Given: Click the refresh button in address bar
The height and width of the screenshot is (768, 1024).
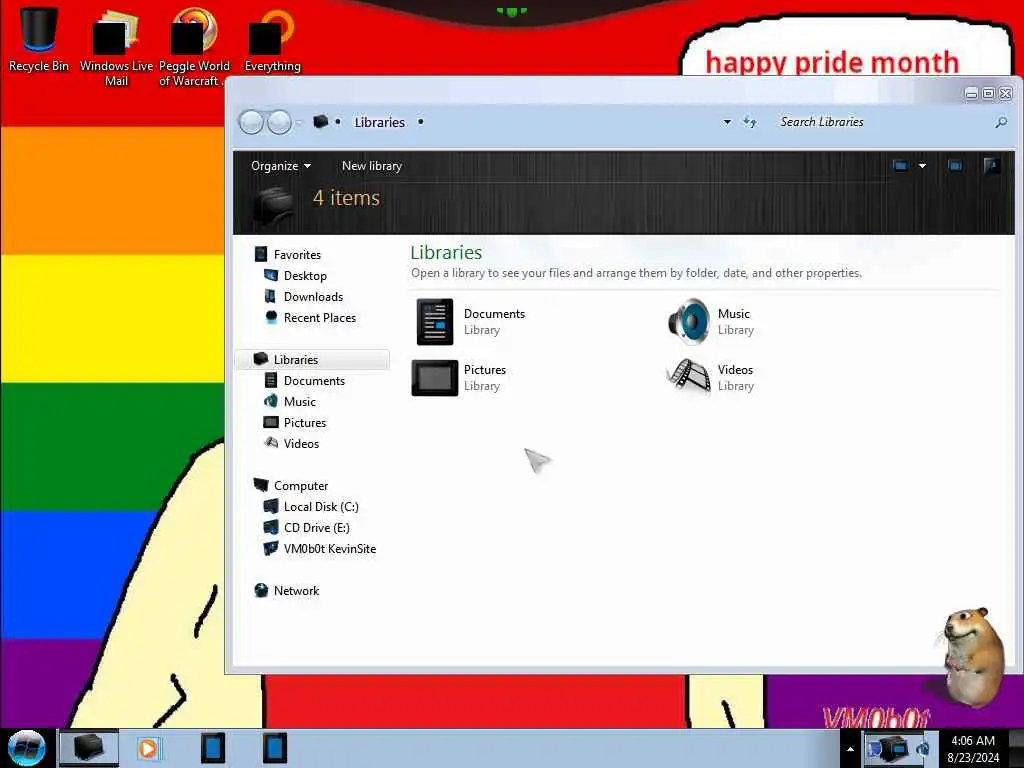Looking at the screenshot, I should [x=750, y=122].
